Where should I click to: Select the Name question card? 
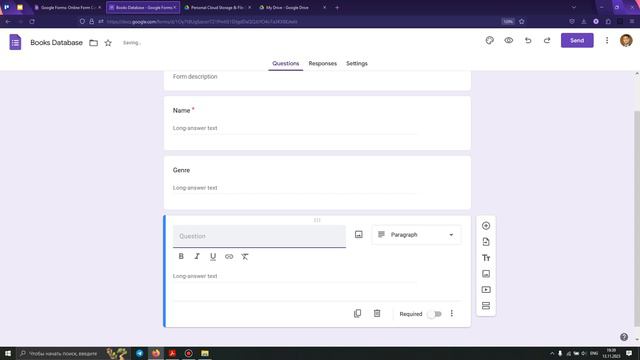[317, 123]
